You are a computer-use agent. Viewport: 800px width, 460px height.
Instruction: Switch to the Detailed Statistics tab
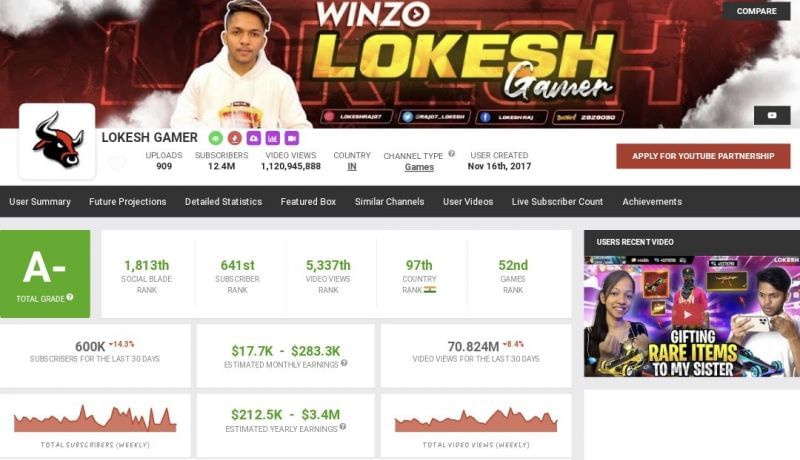pyautogui.click(x=223, y=201)
